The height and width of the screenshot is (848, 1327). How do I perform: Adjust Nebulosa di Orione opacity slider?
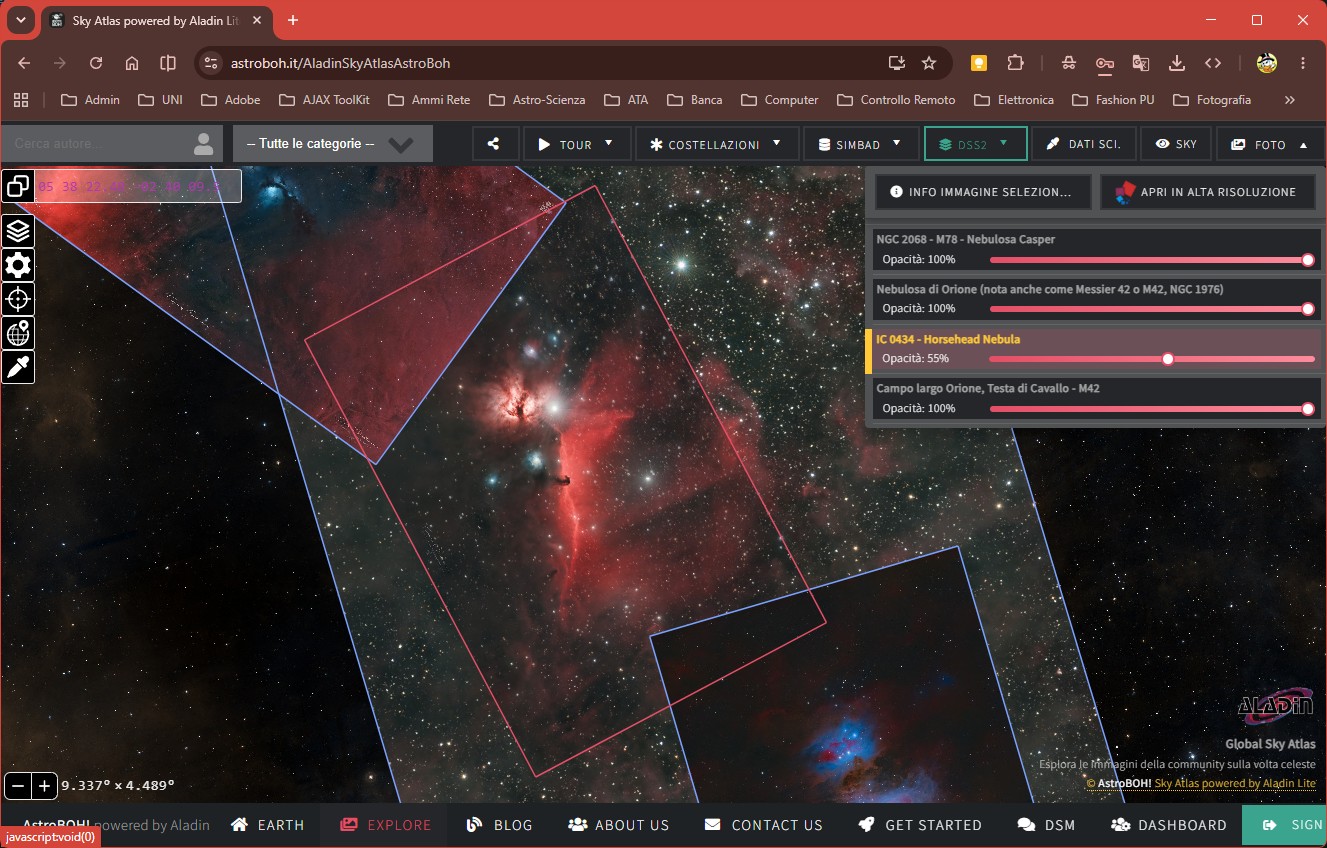point(1150,309)
